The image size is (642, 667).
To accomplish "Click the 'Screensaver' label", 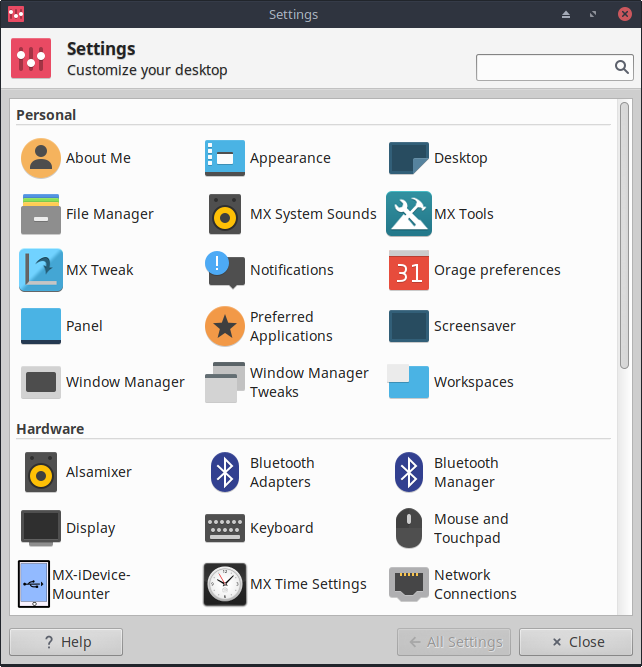I will pos(474,326).
